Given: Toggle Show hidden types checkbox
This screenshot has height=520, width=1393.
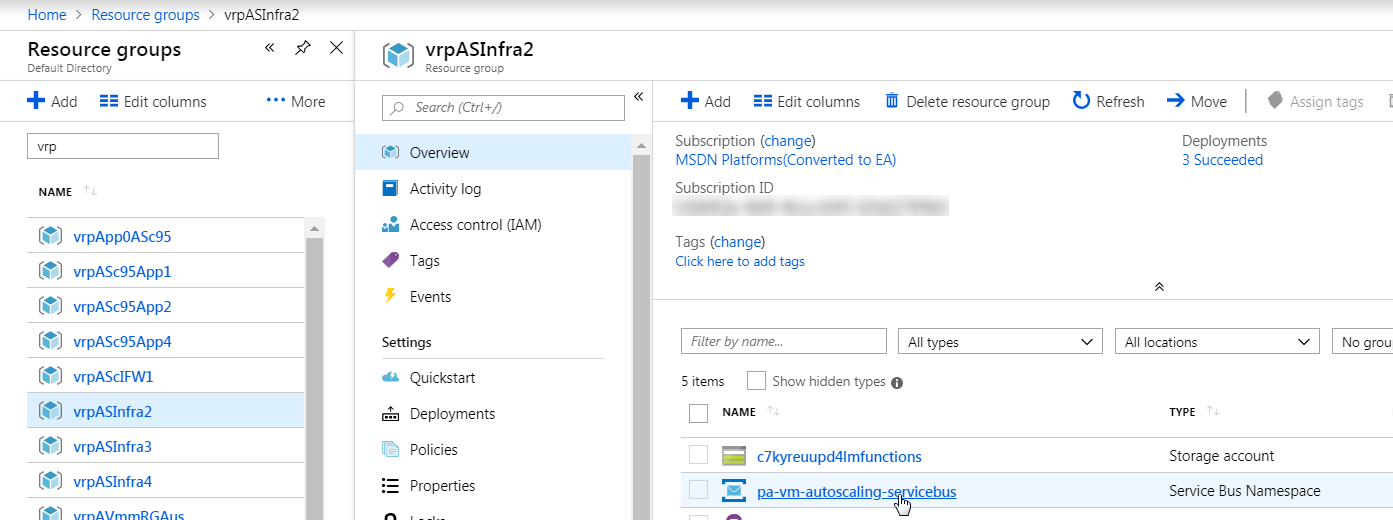Looking at the screenshot, I should (756, 381).
